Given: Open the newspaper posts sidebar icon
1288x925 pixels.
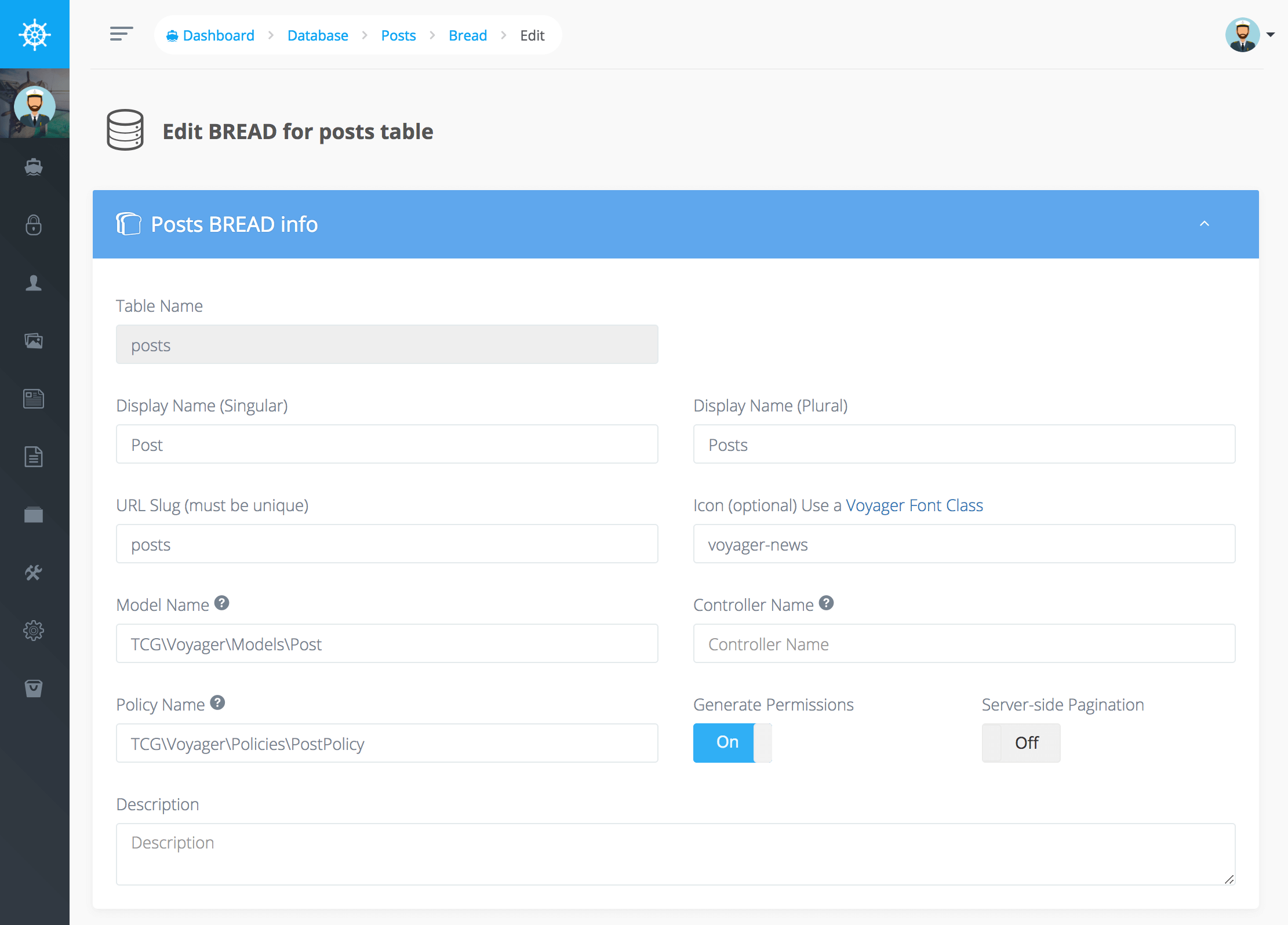Looking at the screenshot, I should (x=34, y=399).
